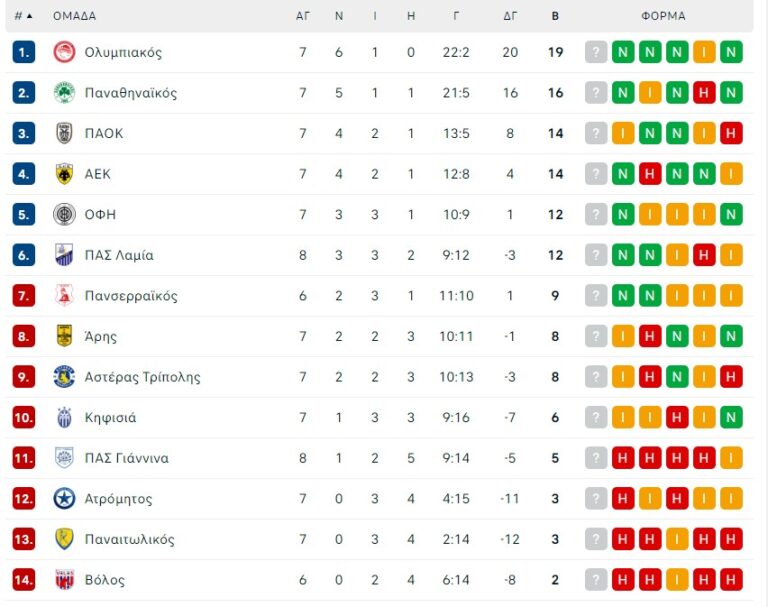Click the red Η form badge for ΠΑΟΚ
The height and width of the screenshot is (607, 768).
pyautogui.click(x=731, y=133)
